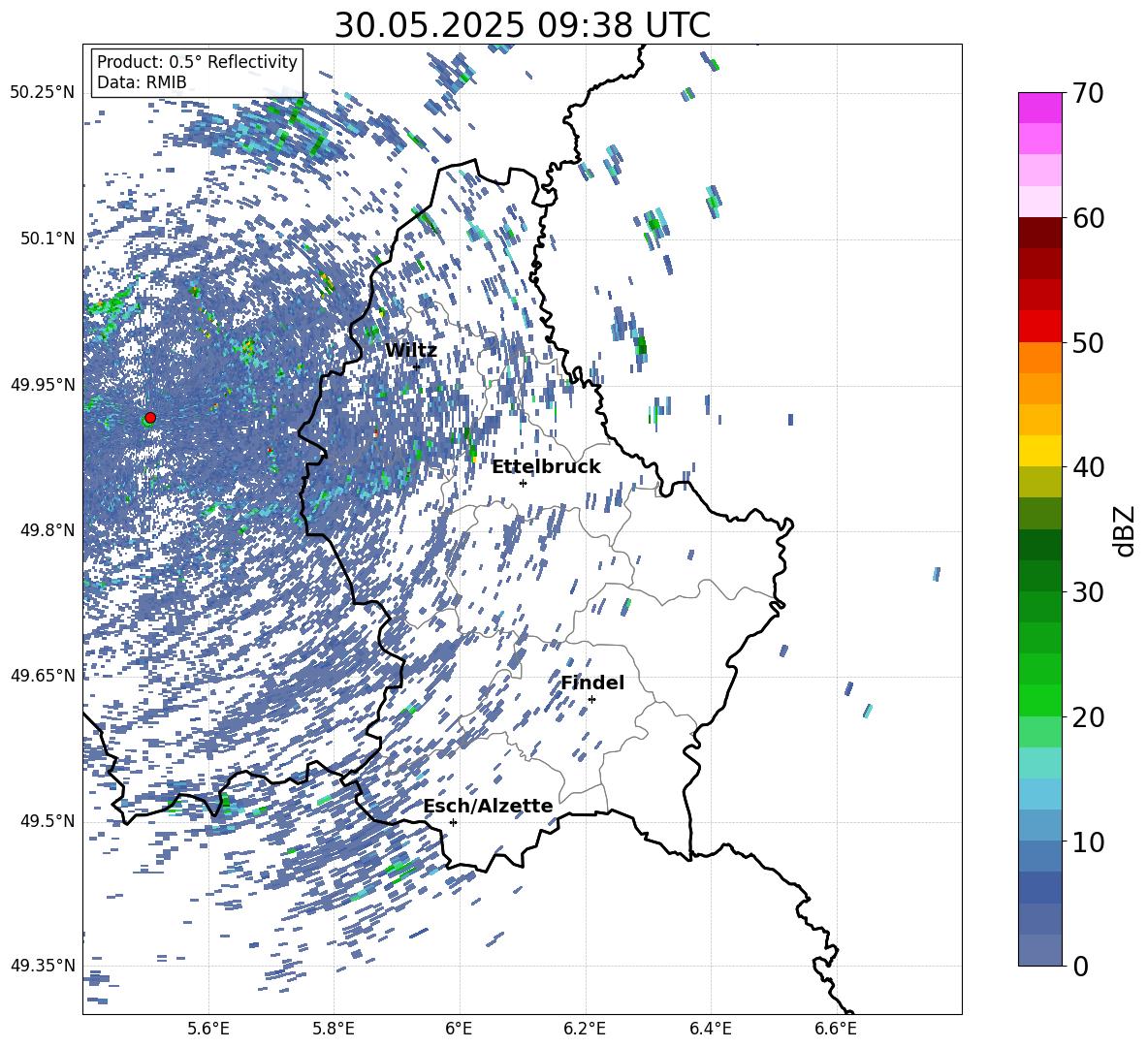Click the bright red swatch just above 50
The height and width of the screenshot is (1048, 1148).
1039,326
